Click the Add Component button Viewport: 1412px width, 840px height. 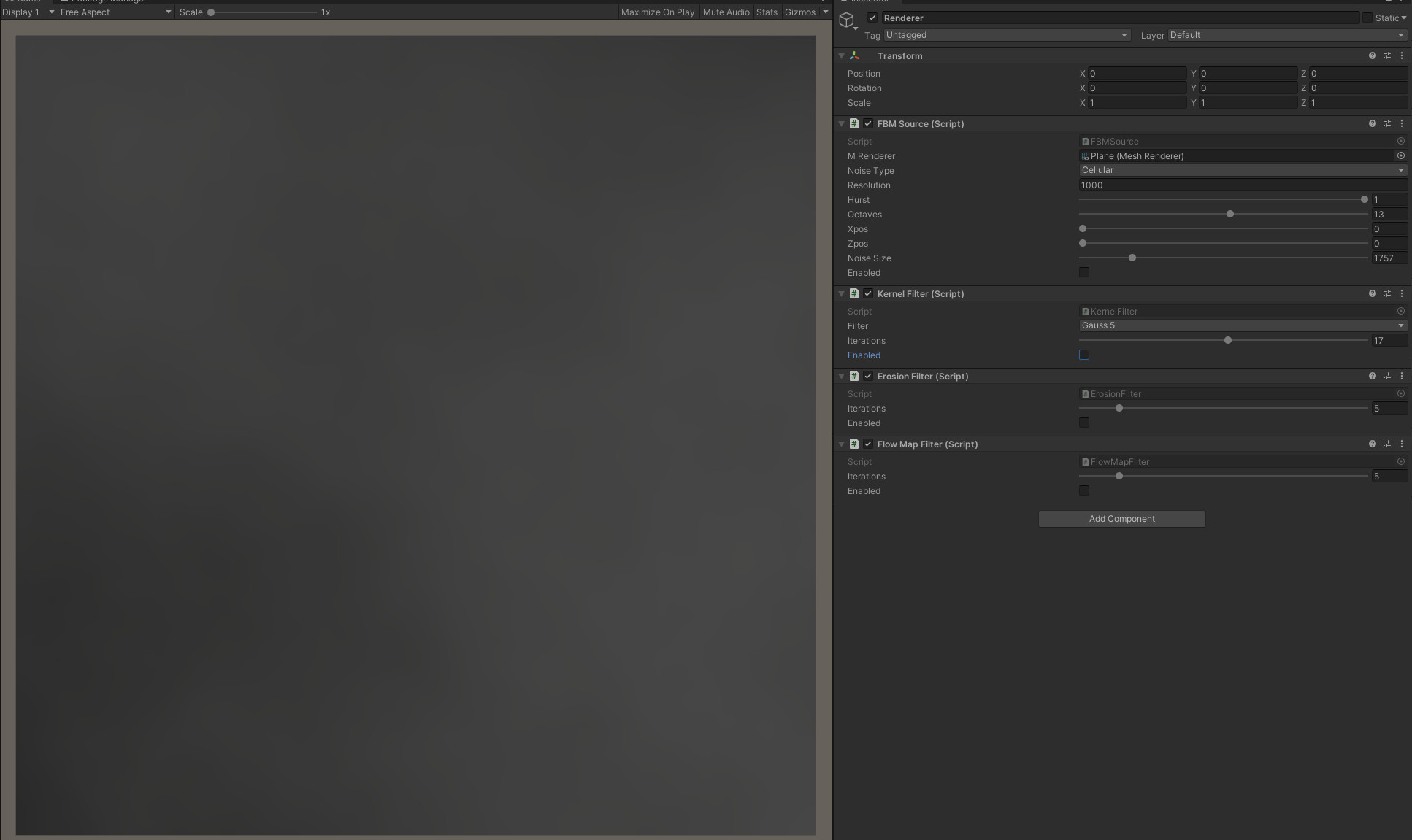point(1121,519)
